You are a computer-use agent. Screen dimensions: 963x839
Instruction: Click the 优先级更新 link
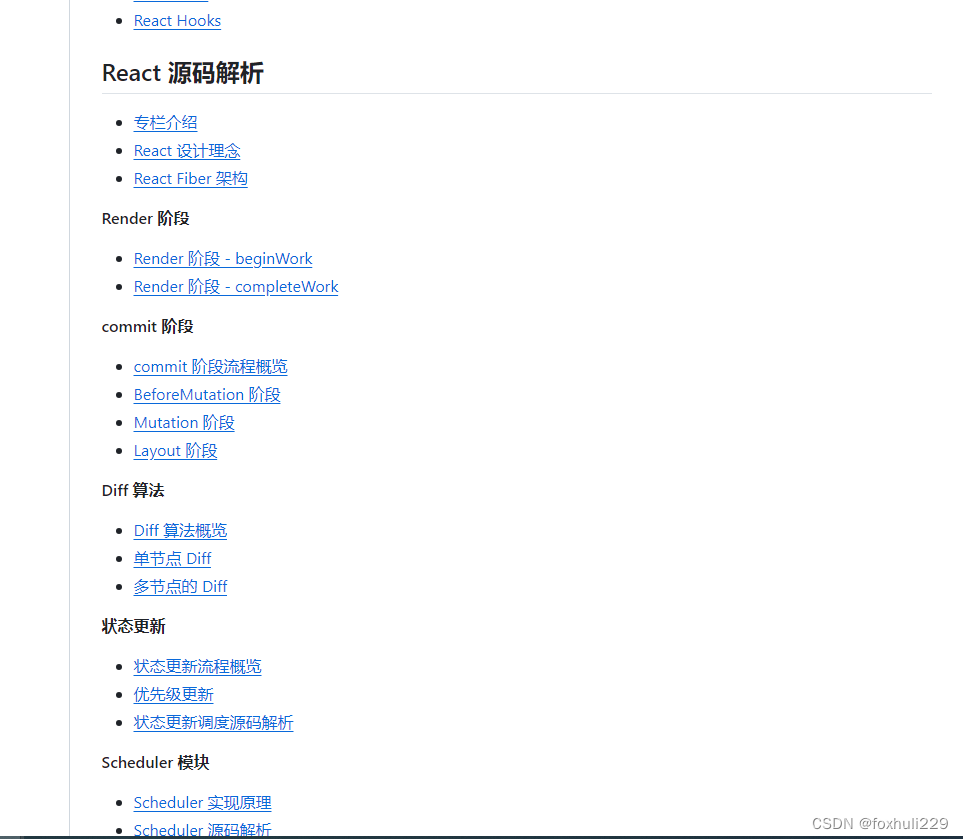point(173,695)
